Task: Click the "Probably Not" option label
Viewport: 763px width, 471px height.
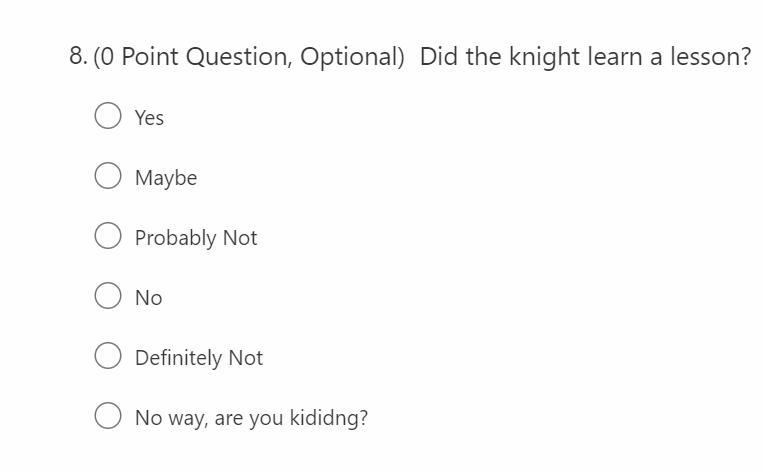Action: pyautogui.click(x=196, y=238)
